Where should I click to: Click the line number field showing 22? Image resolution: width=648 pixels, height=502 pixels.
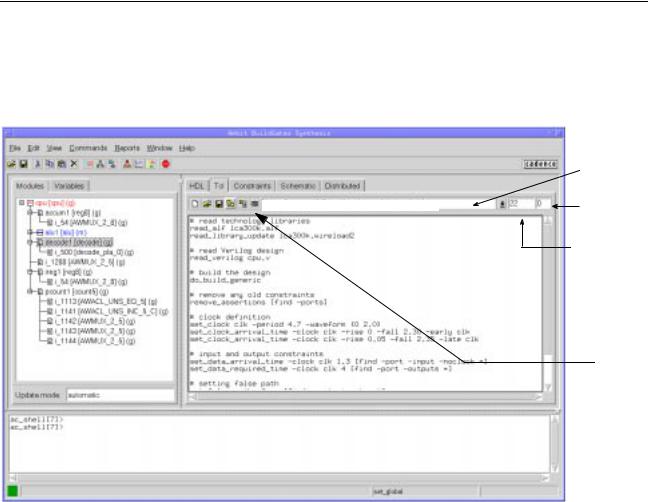click(521, 204)
